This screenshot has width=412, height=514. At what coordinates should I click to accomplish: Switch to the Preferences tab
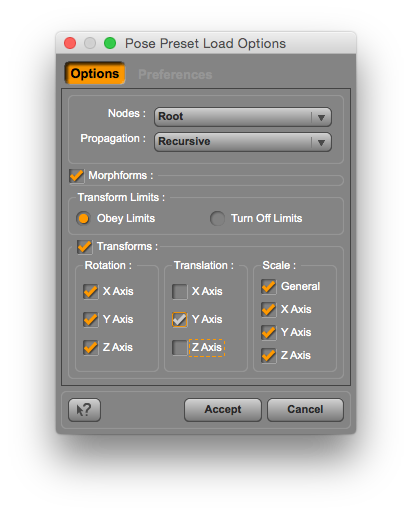pyautogui.click(x=175, y=74)
